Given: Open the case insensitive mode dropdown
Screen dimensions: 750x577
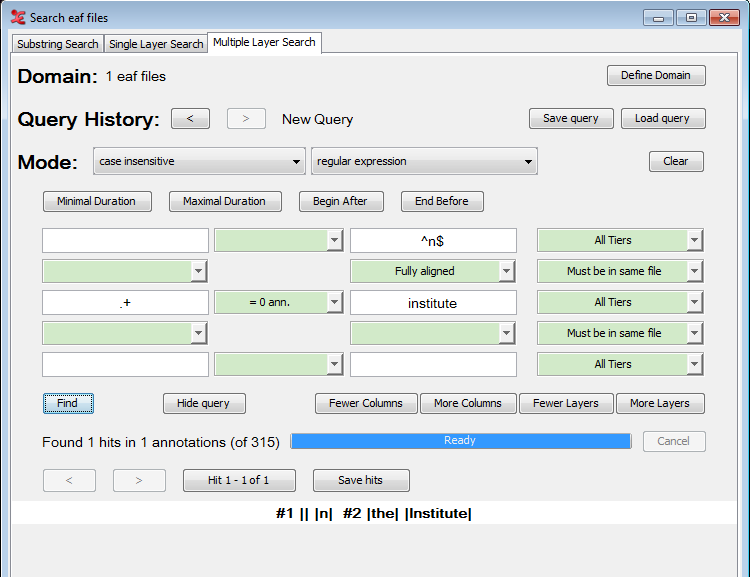Looking at the screenshot, I should [199, 161].
